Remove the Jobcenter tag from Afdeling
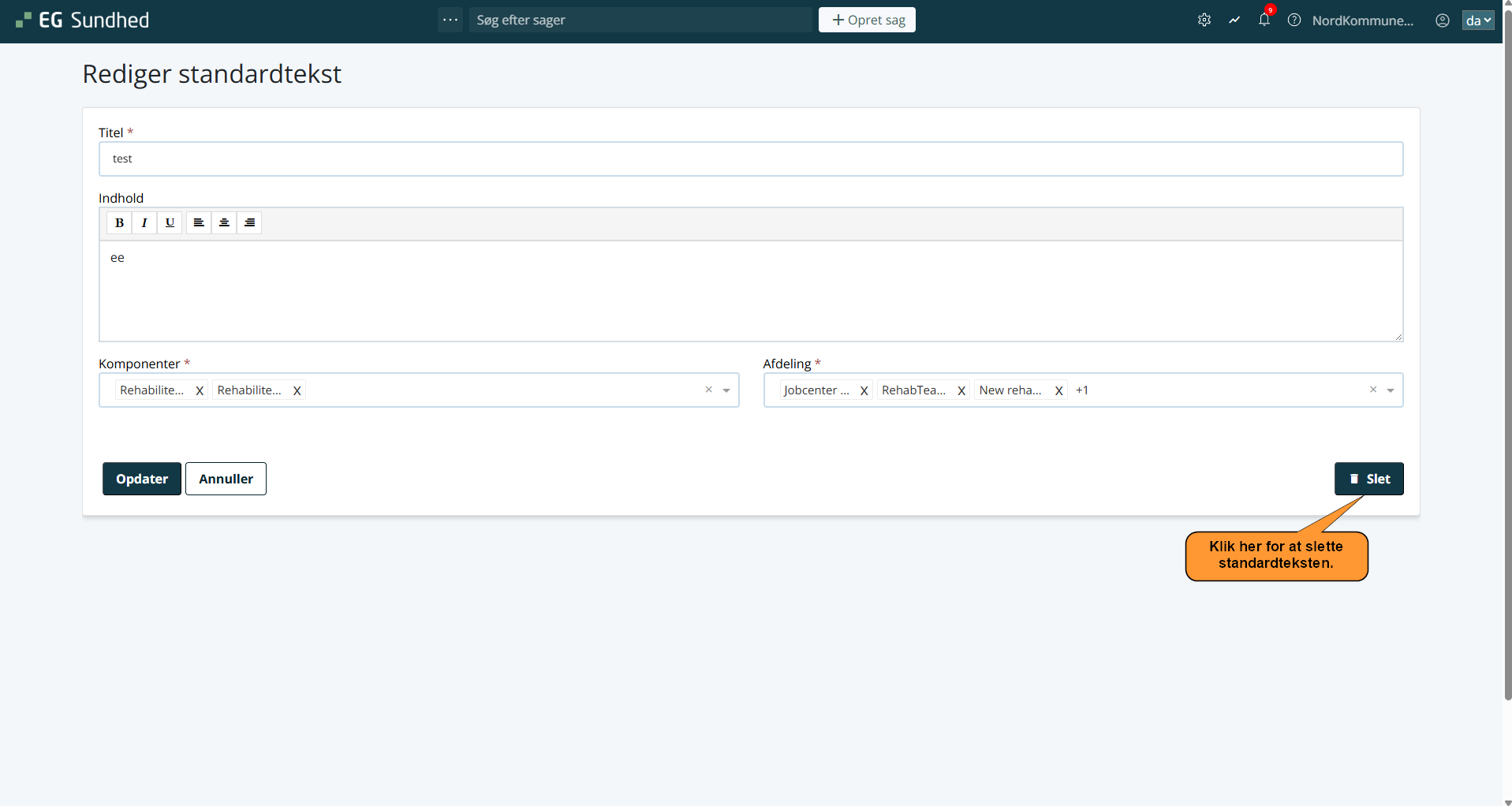 point(864,390)
